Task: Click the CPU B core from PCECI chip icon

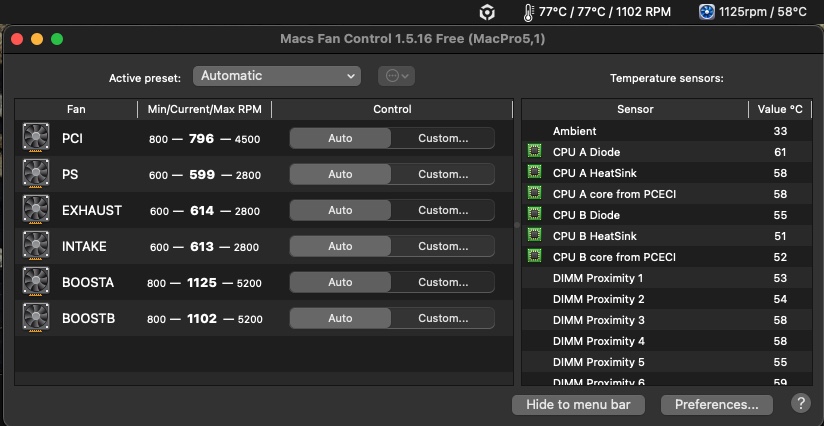Action: [x=534, y=256]
